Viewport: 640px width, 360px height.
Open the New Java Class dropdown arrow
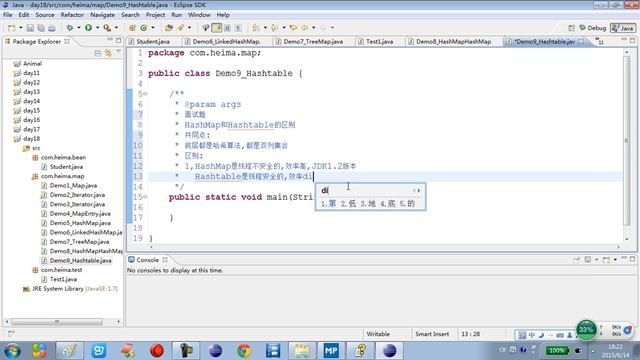(x=153, y=28)
